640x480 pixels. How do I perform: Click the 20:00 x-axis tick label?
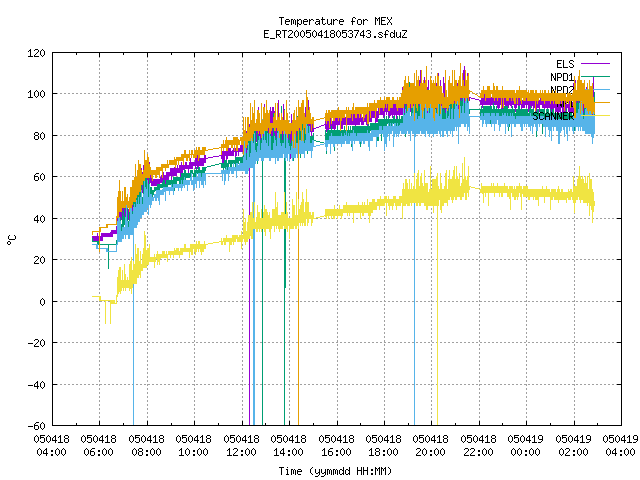[x=431, y=452]
